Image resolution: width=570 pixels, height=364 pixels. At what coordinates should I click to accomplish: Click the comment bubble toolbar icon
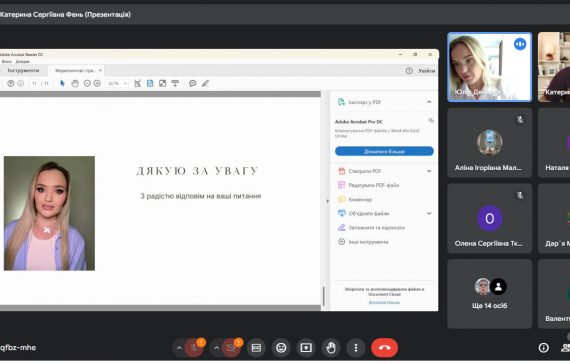tap(192, 83)
